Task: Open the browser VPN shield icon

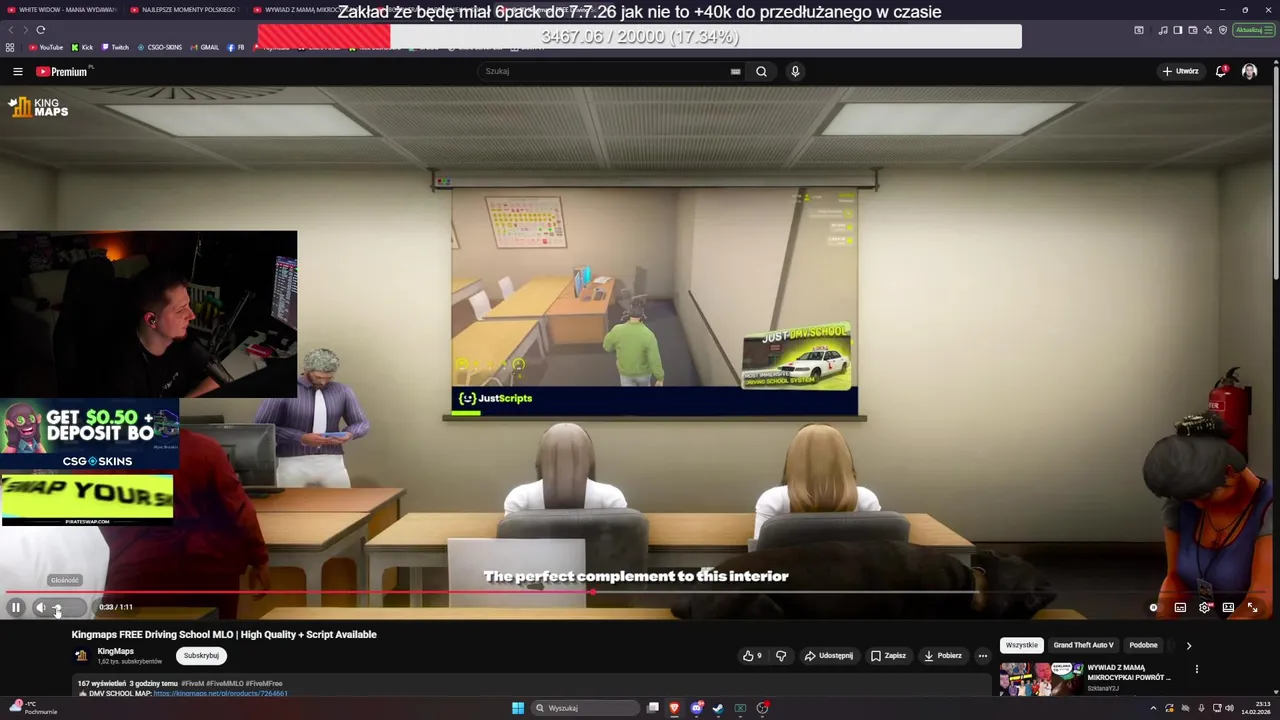Action: [1223, 30]
